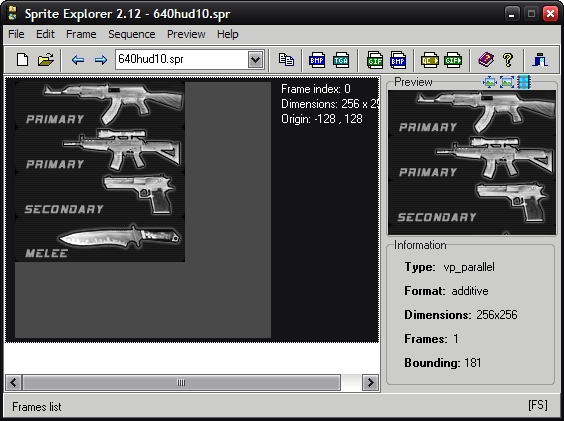564x421 pixels.
Task: Click the "Origin: -128 , 128" text
Action: pos(322,119)
